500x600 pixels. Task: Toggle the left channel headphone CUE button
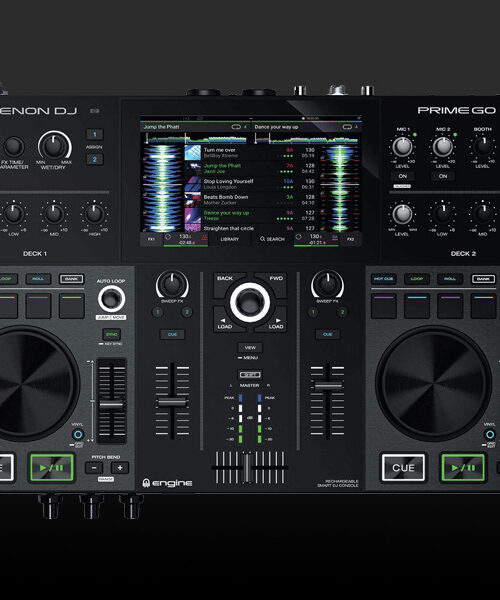coord(172,334)
